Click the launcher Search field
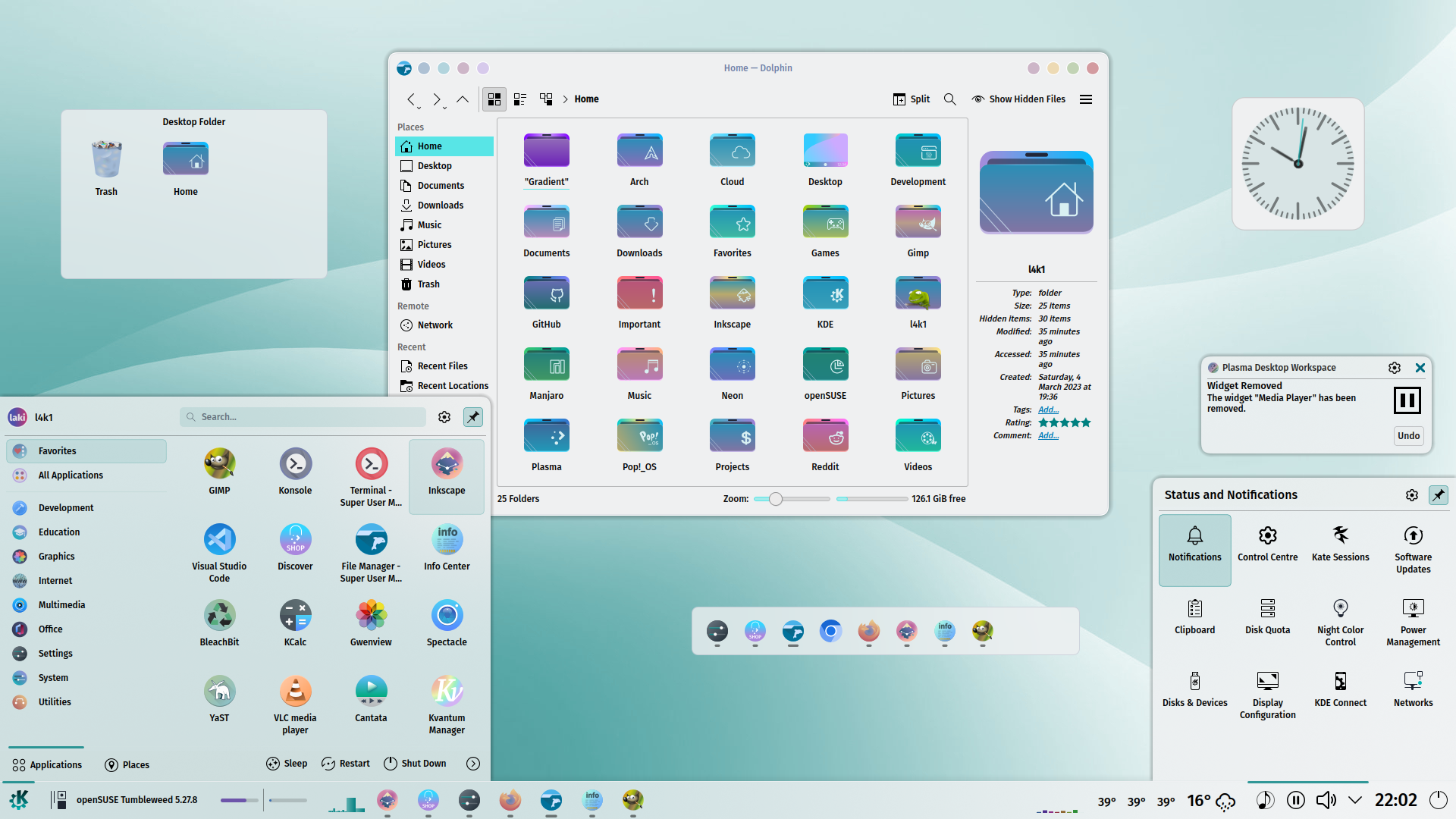The image size is (1456, 819). pos(303,417)
